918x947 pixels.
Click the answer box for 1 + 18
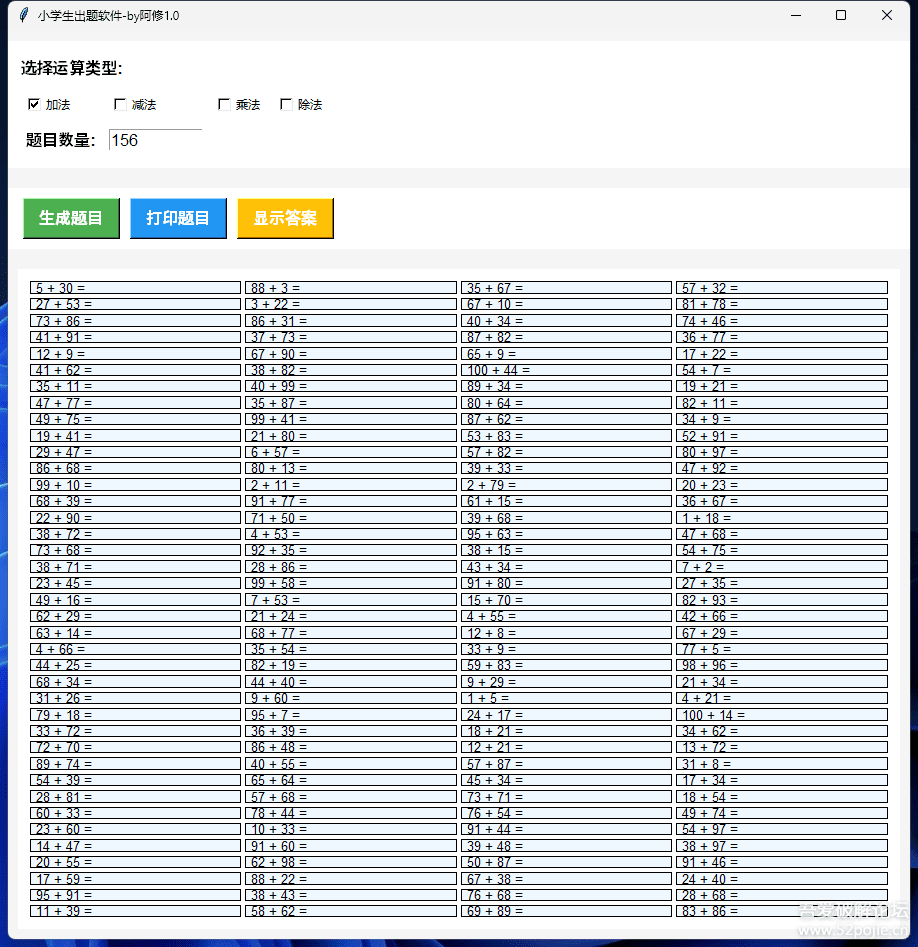coord(781,517)
